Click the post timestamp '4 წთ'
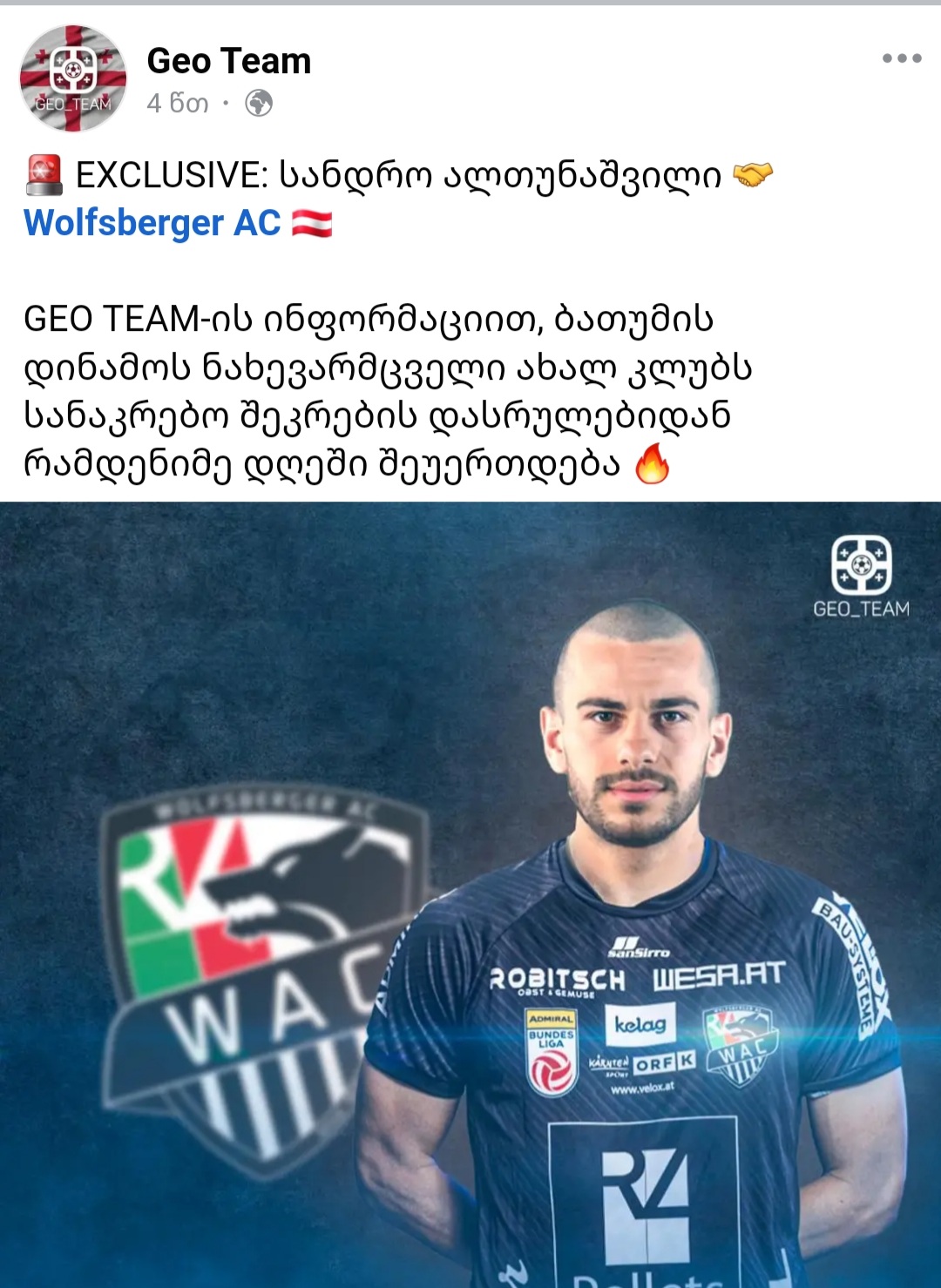 [x=178, y=104]
